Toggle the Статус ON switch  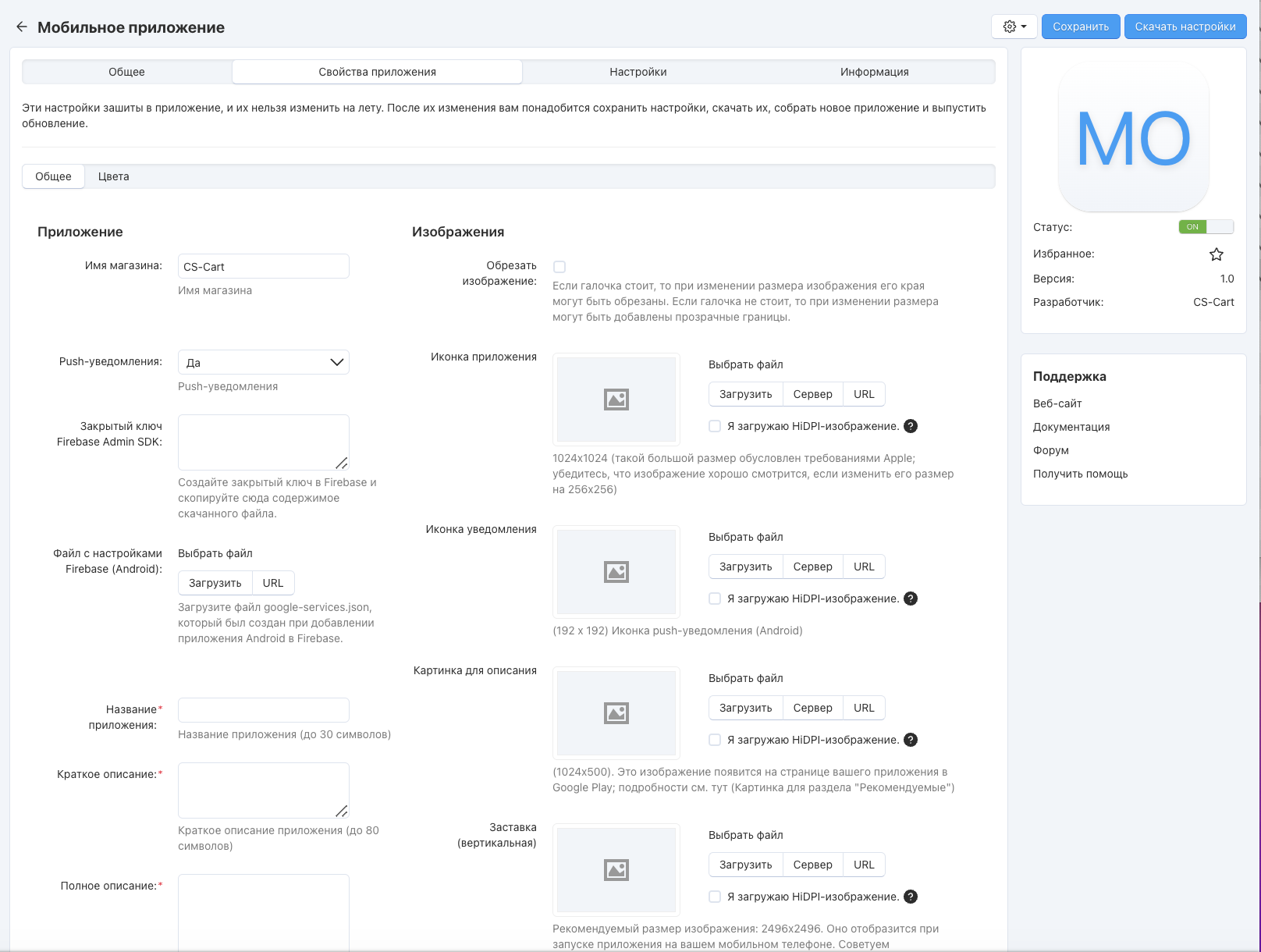pos(1206,227)
